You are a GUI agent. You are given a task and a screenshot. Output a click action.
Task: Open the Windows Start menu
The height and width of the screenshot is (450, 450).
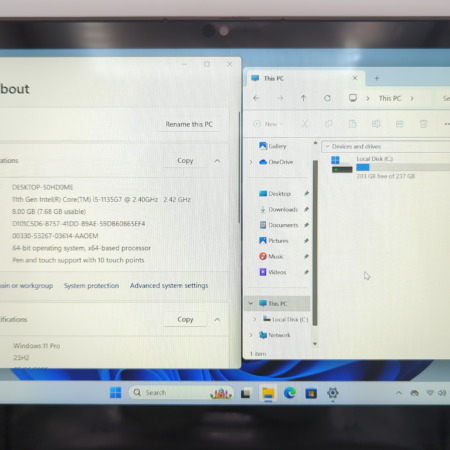116,393
